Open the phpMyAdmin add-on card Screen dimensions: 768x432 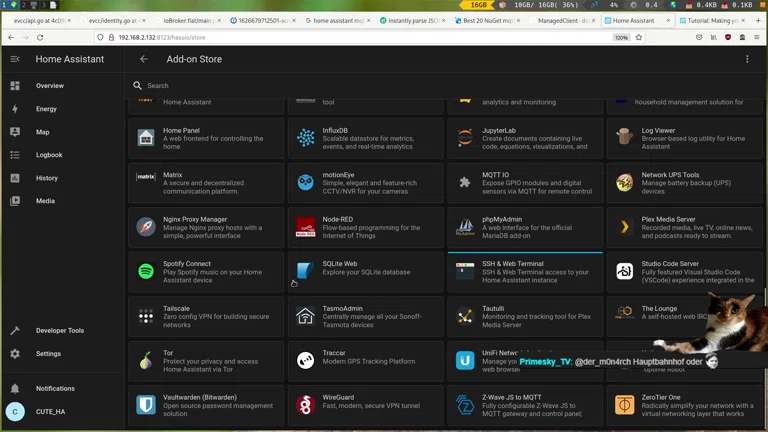525,227
